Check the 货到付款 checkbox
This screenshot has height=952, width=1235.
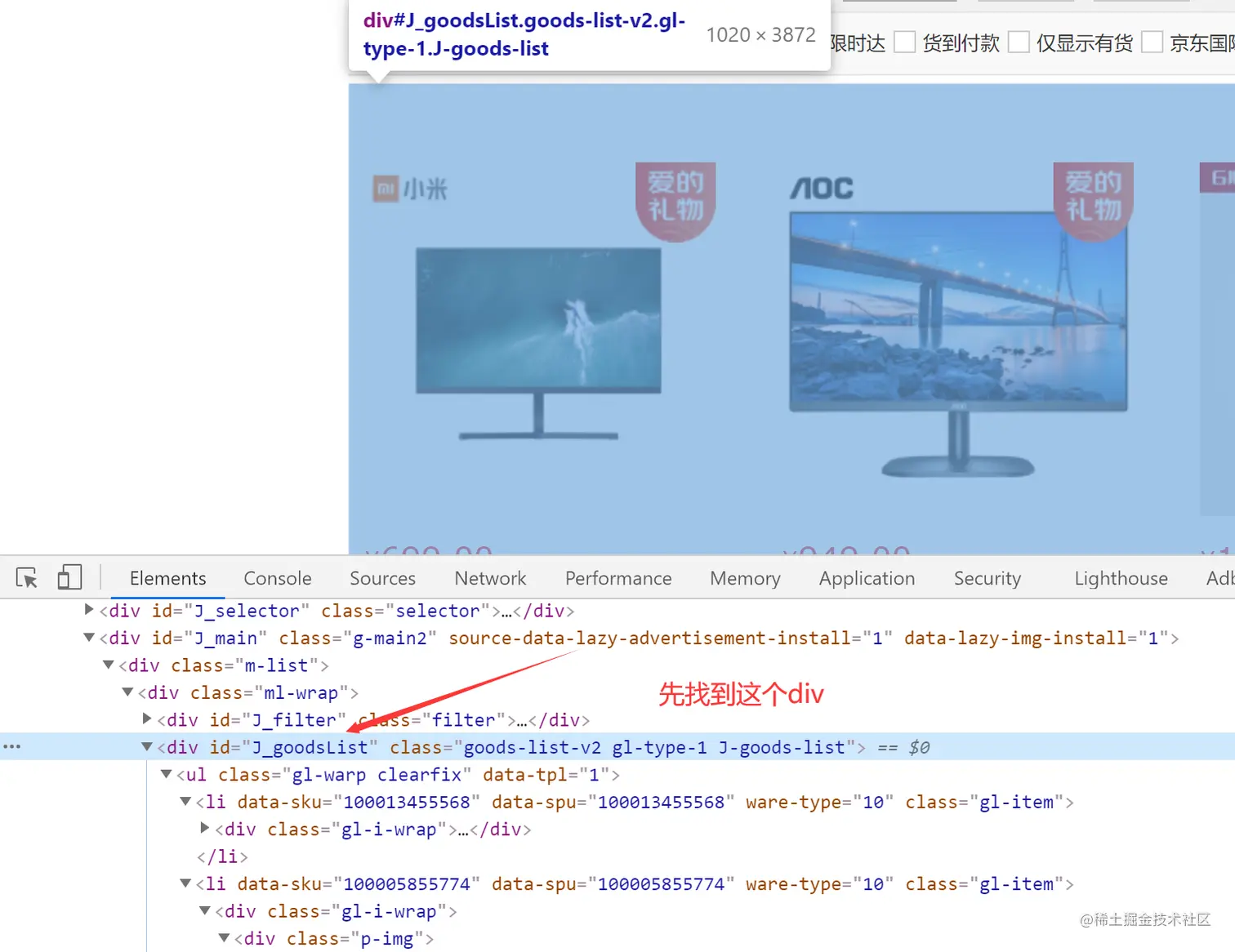click(x=905, y=42)
